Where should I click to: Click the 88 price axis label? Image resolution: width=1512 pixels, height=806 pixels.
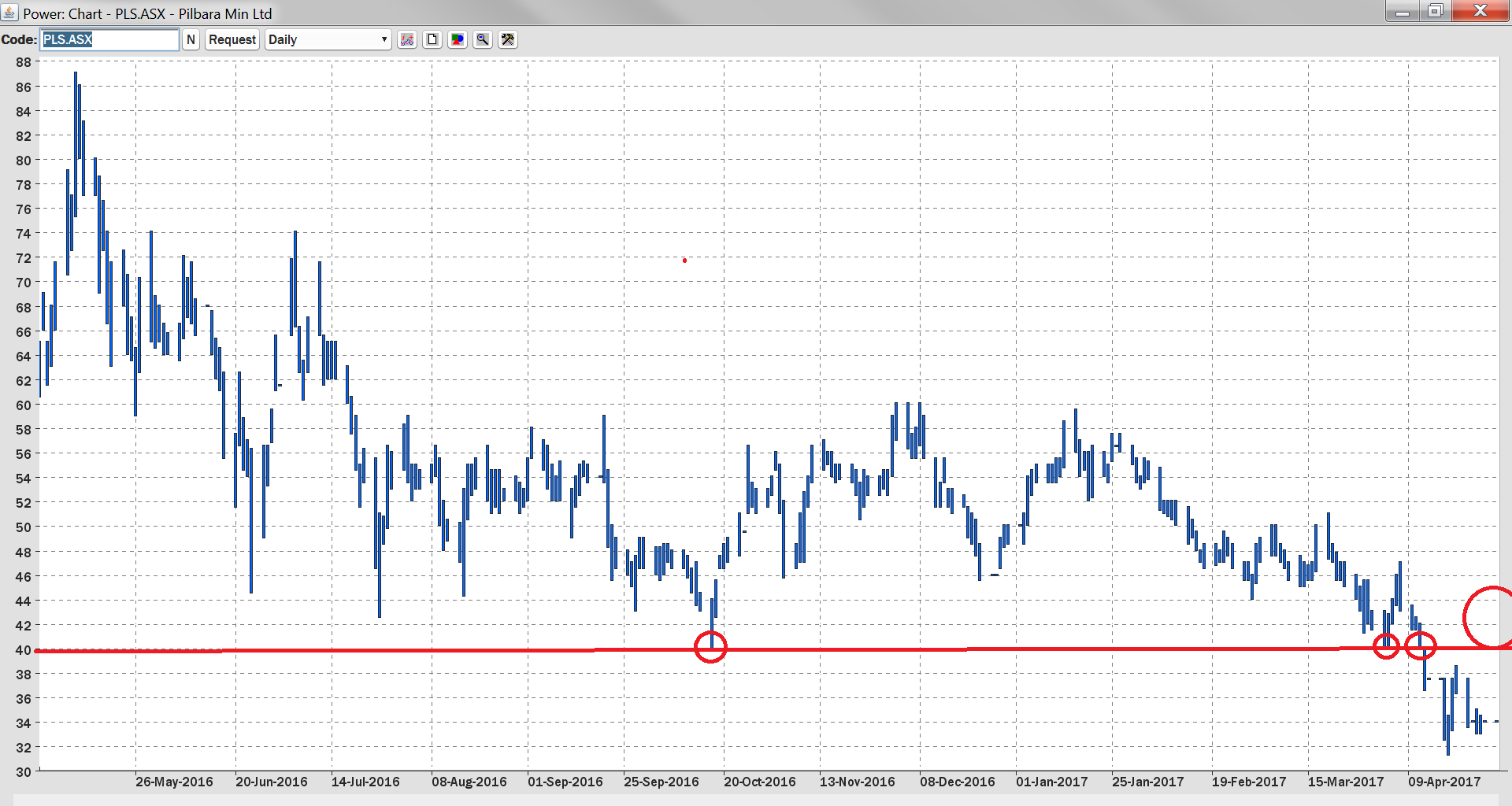click(x=24, y=62)
